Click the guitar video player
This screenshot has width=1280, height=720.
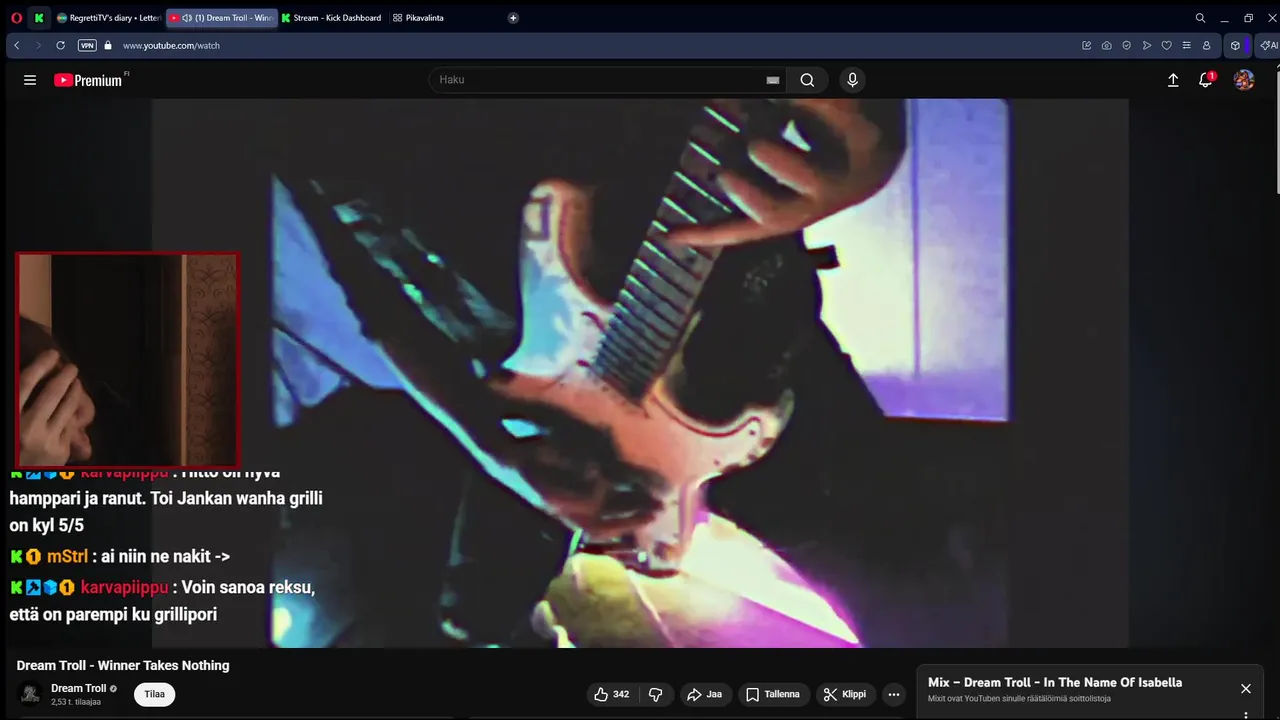(x=640, y=373)
